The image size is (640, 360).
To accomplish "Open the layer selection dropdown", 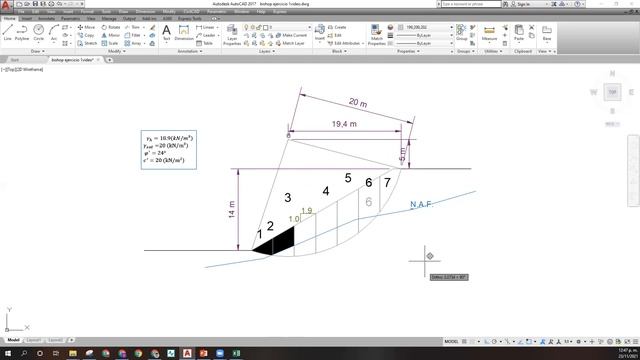I will pyautogui.click(x=277, y=27).
